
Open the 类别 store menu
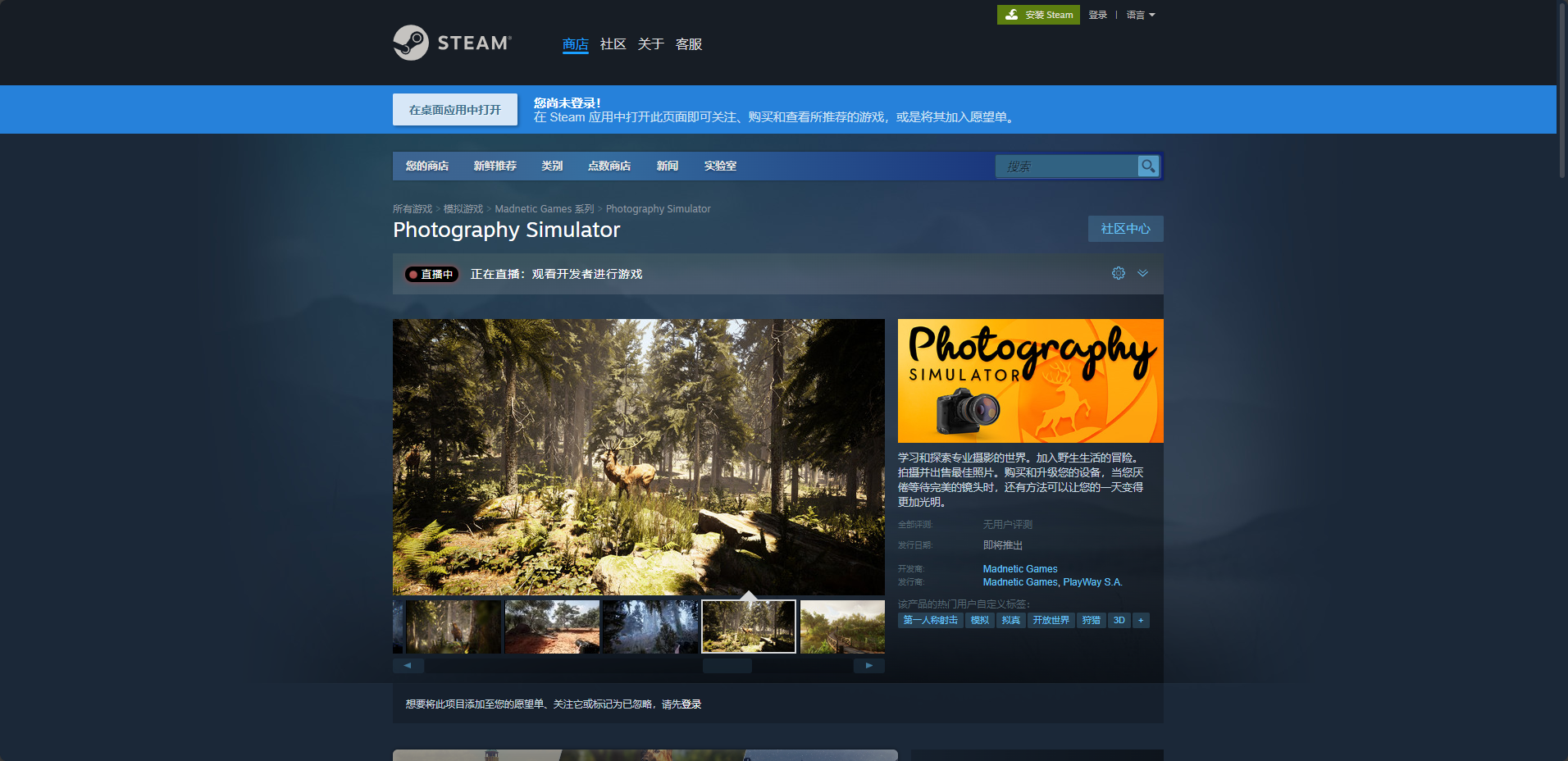552,166
